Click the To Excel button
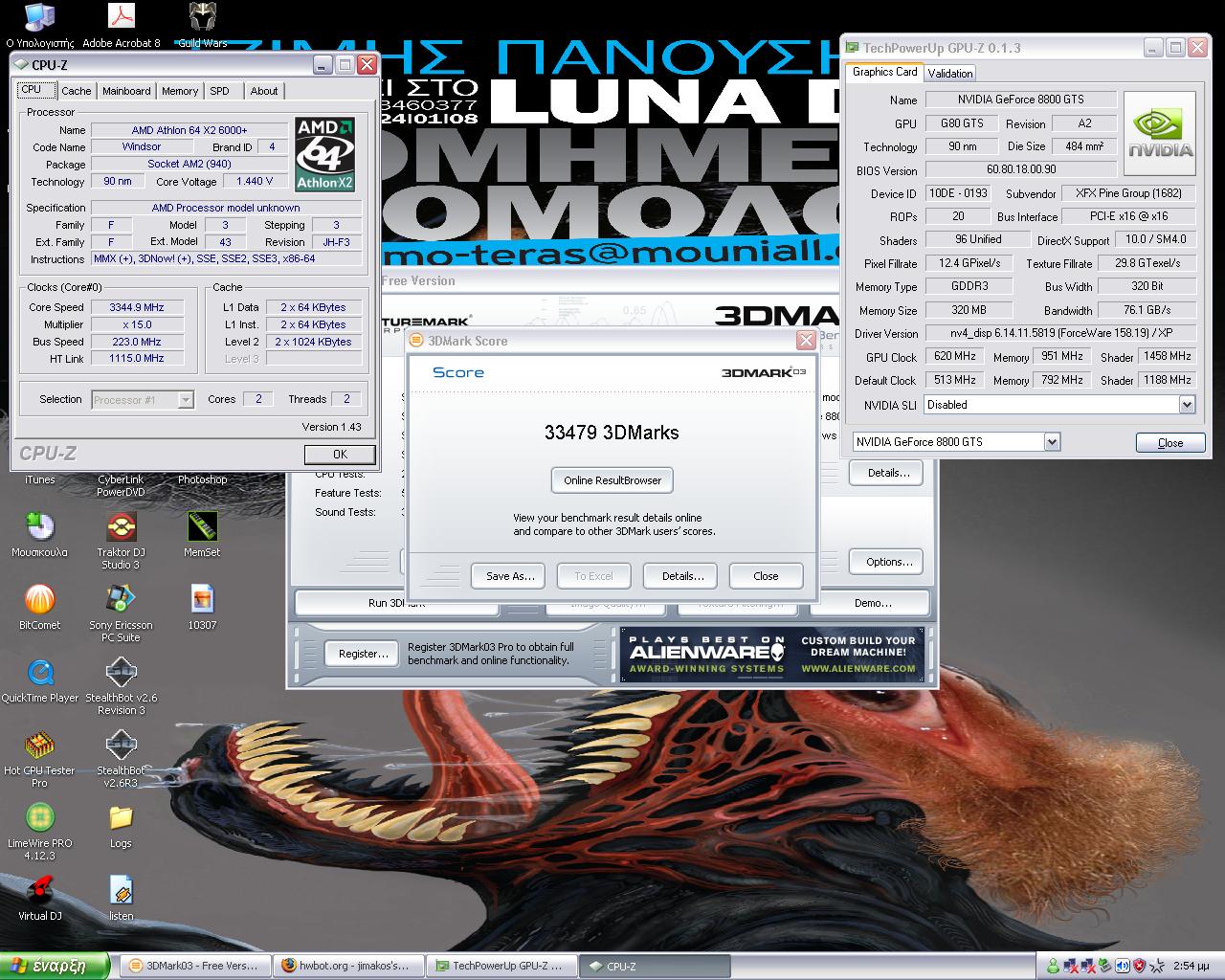Image resolution: width=1225 pixels, height=980 pixels. (593, 576)
